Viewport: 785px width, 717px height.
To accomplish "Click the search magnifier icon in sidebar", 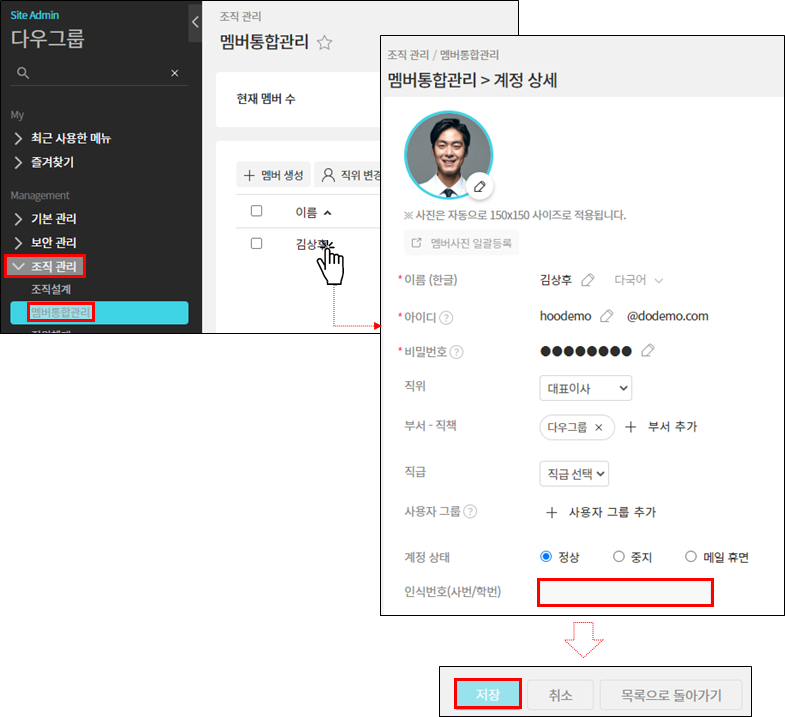I will tap(23, 73).
